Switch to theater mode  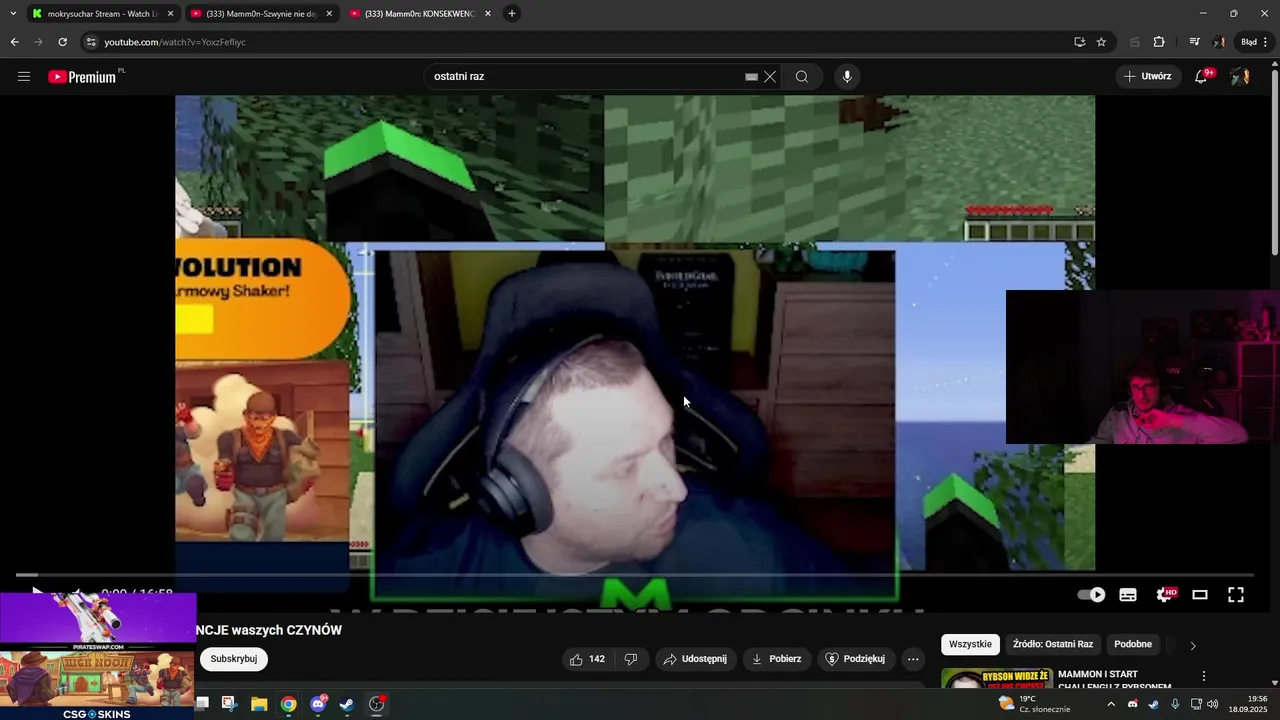click(x=1200, y=594)
